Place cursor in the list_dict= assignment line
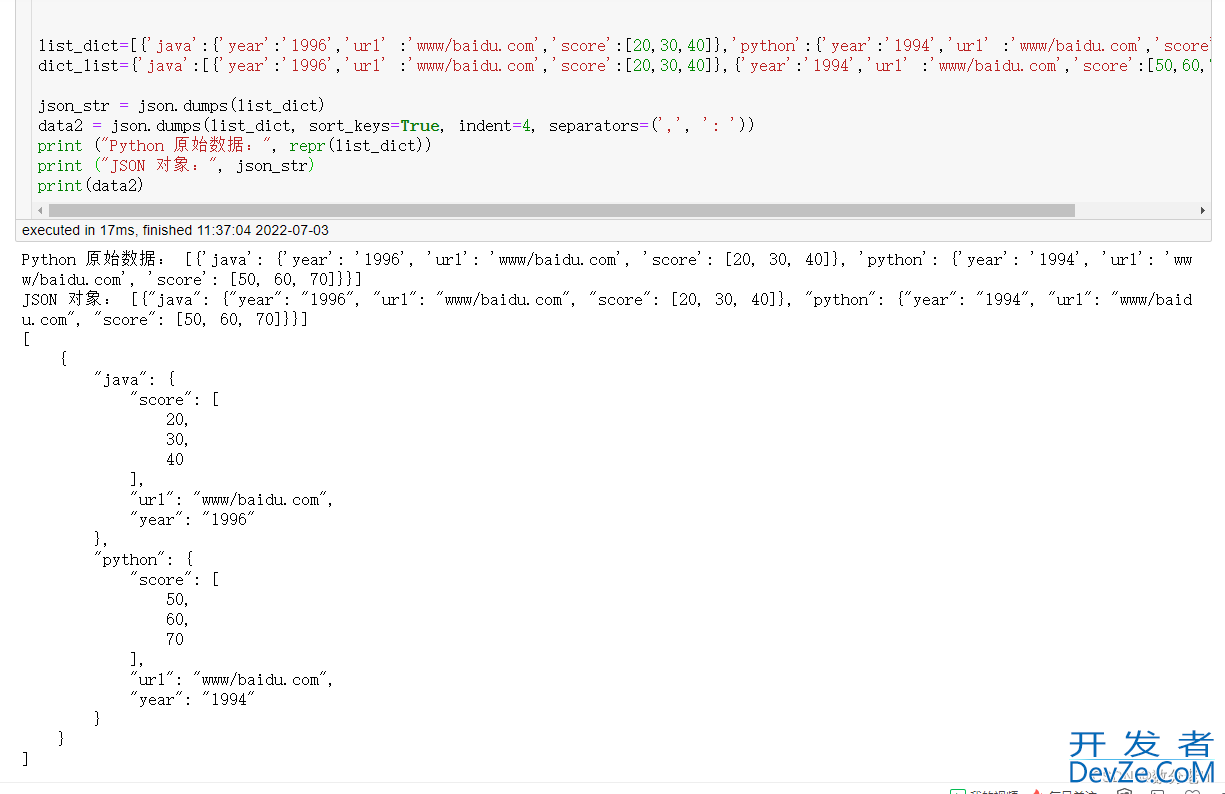Screen dimensions: 1225x794 tap(624, 46)
